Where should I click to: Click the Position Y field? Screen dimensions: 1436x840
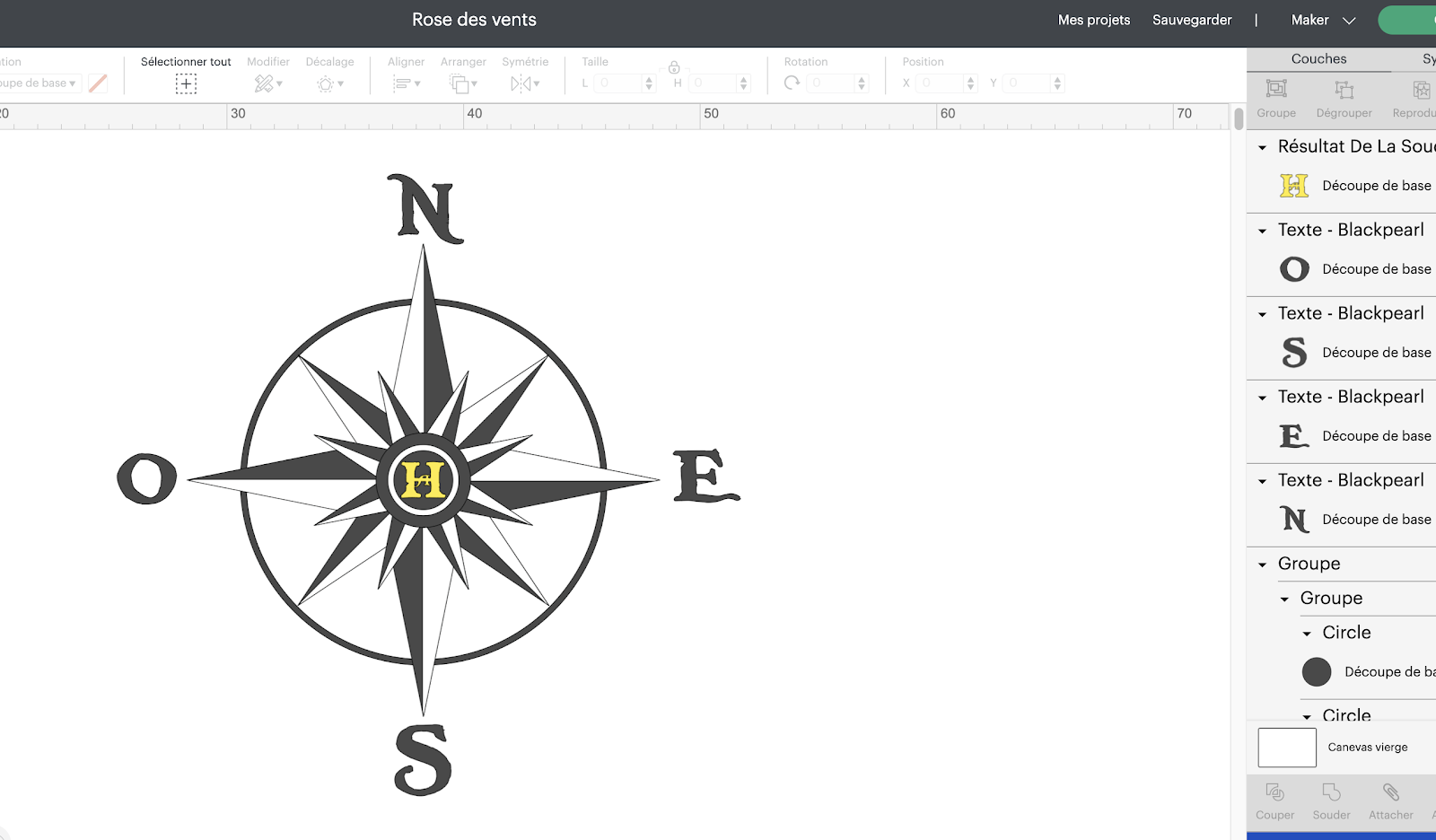(1027, 83)
